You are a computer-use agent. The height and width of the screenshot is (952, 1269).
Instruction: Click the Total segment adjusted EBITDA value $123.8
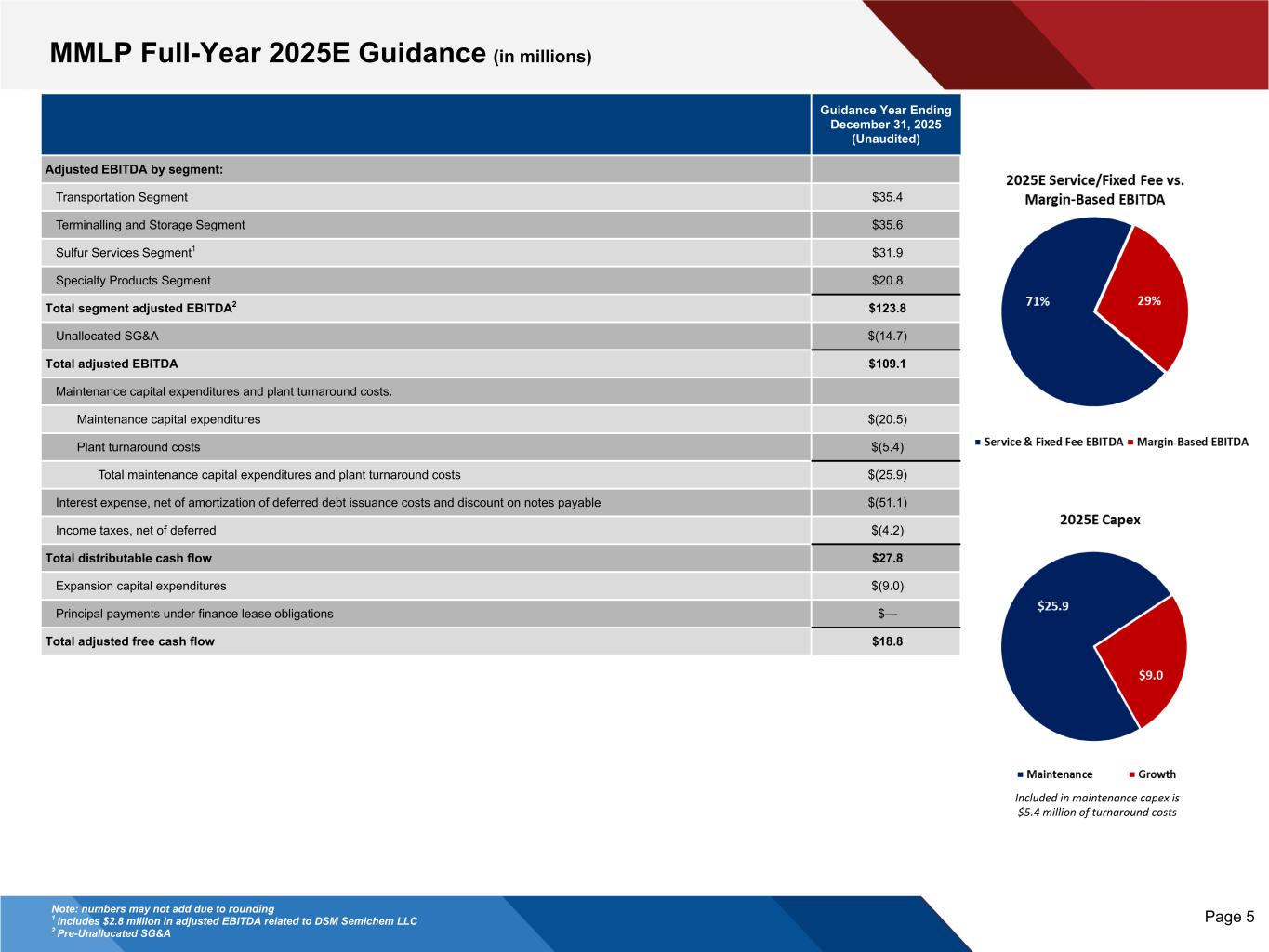pyautogui.click(x=886, y=309)
